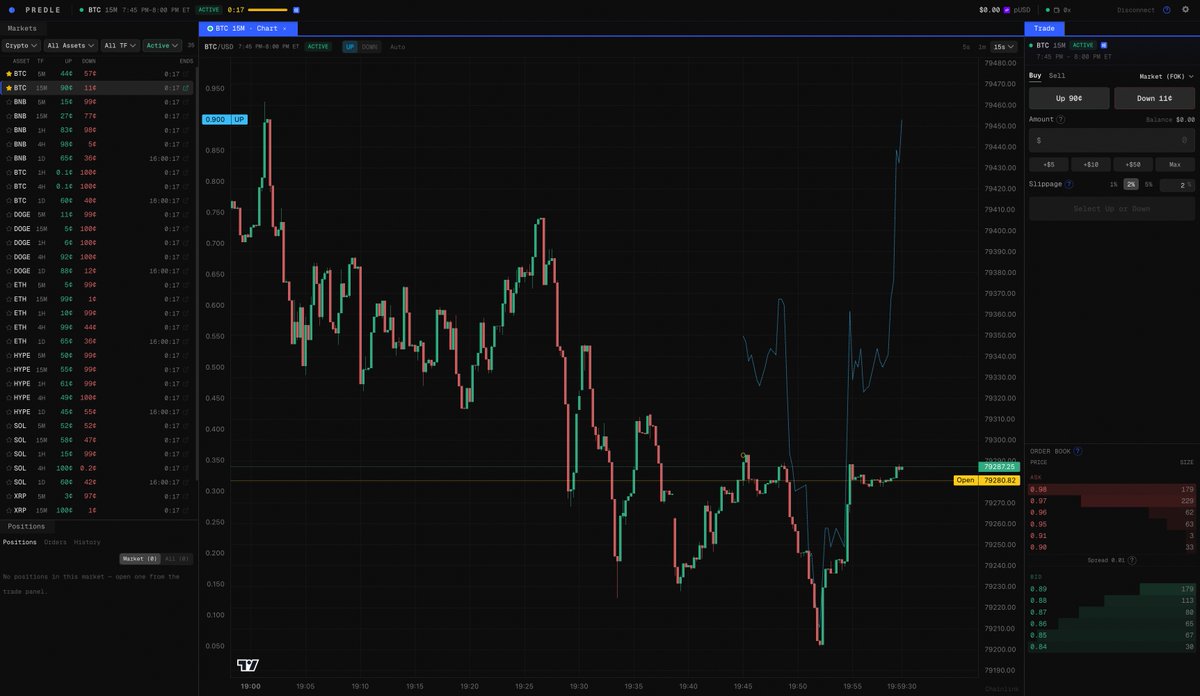Click the wallet icon next to 0x
This screenshot has height=696, width=1200.
click(x=1057, y=10)
